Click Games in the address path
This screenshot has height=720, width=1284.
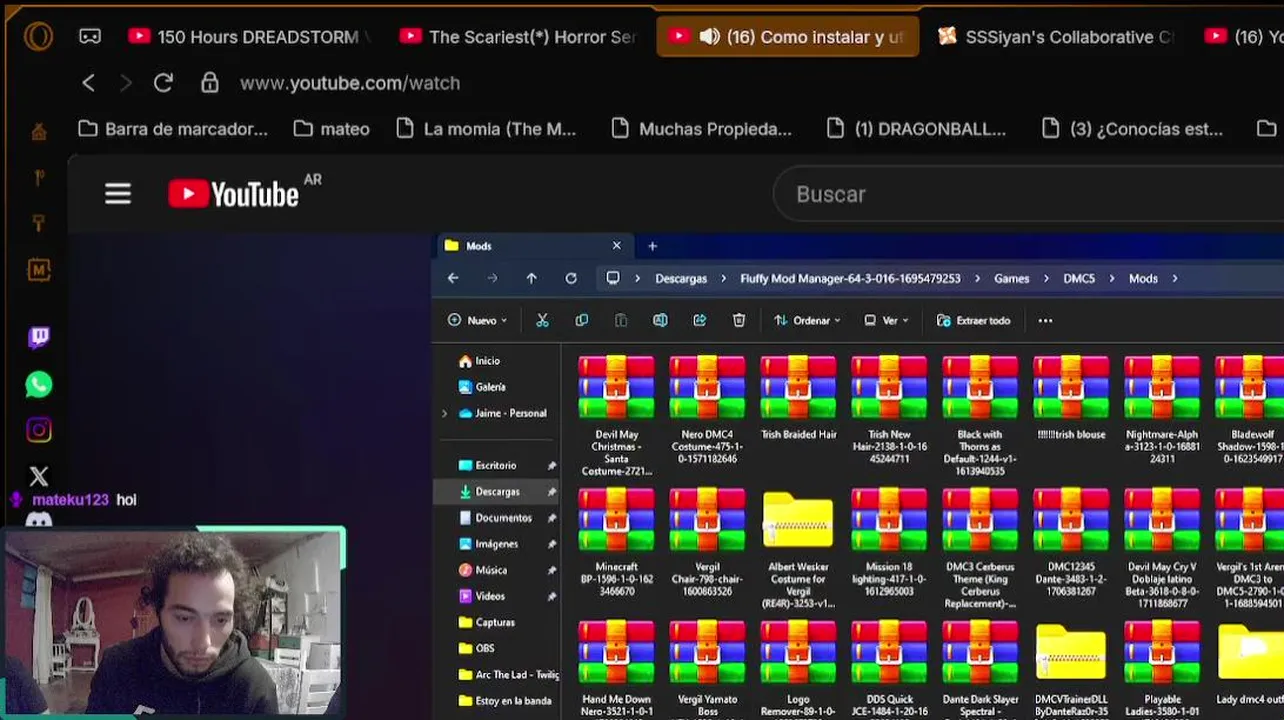pos(1011,278)
